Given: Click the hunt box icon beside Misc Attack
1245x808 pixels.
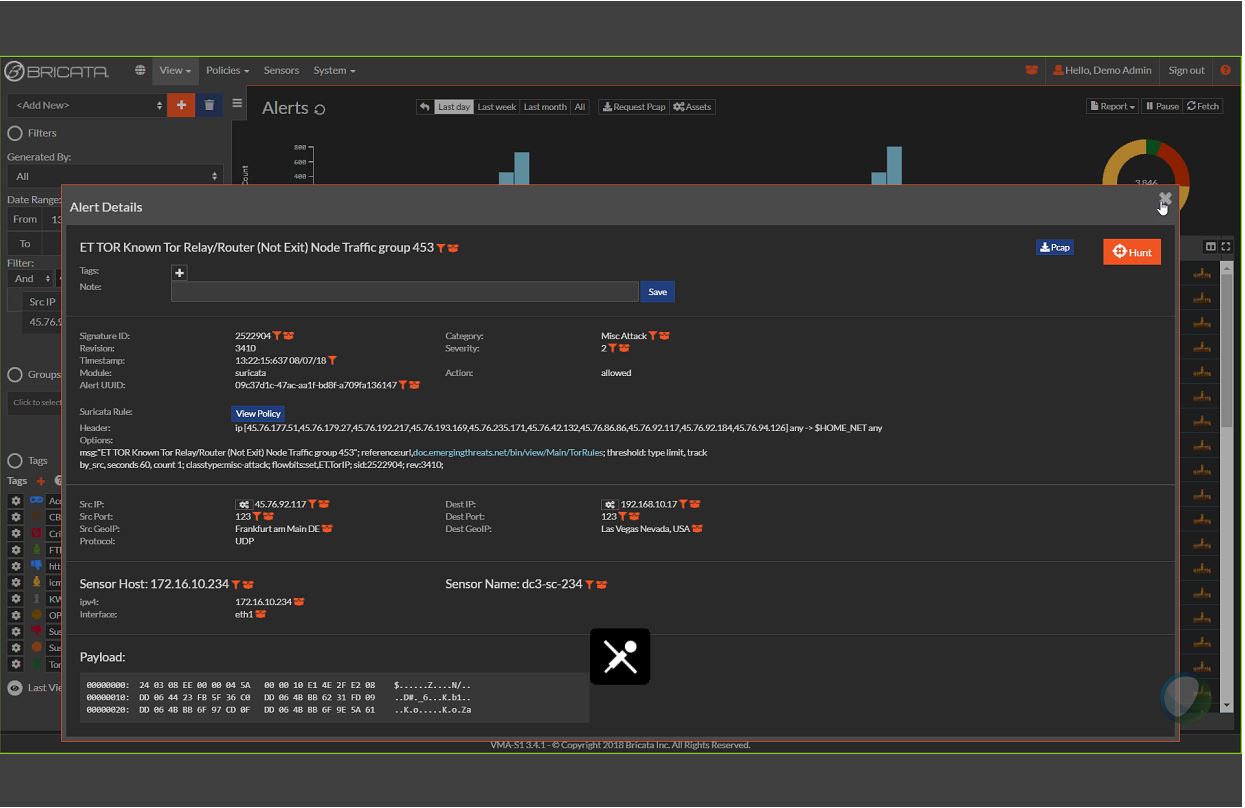Looking at the screenshot, I should [665, 336].
